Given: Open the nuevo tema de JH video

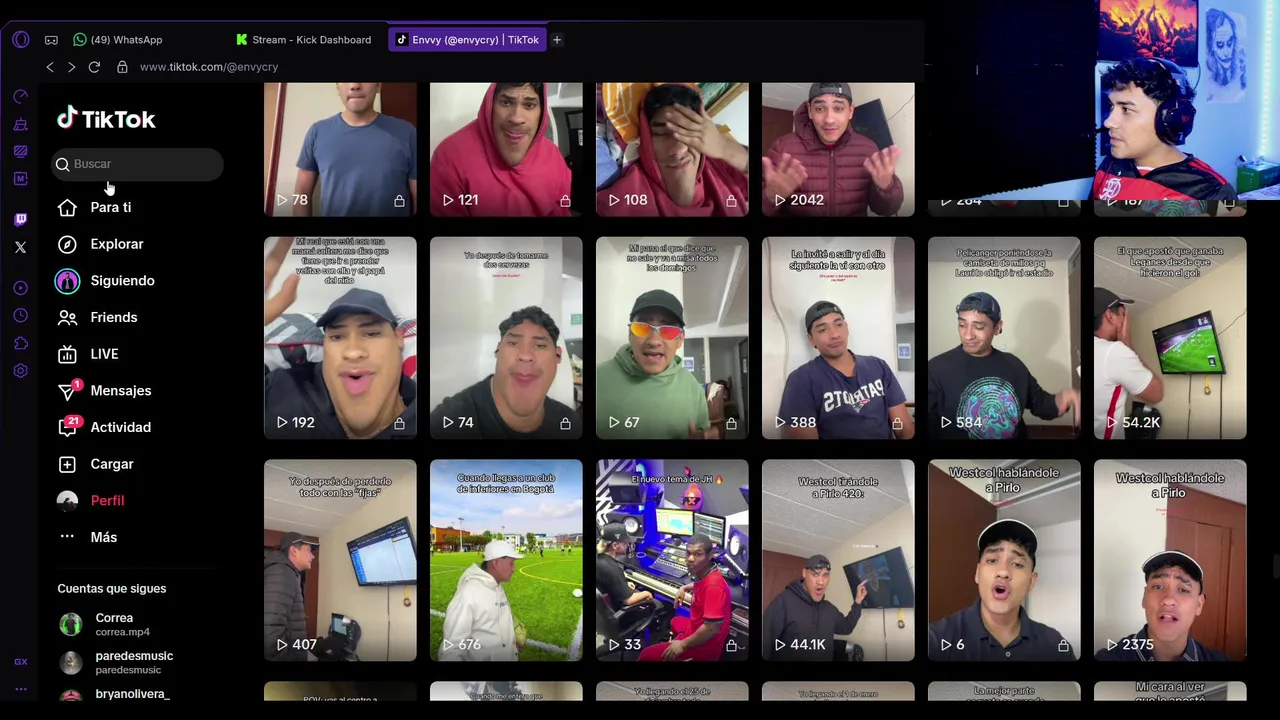Looking at the screenshot, I should coord(672,560).
